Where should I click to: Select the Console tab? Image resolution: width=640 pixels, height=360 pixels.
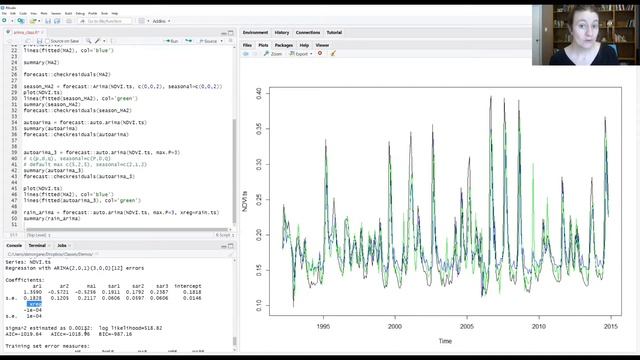pyautogui.click(x=14, y=245)
